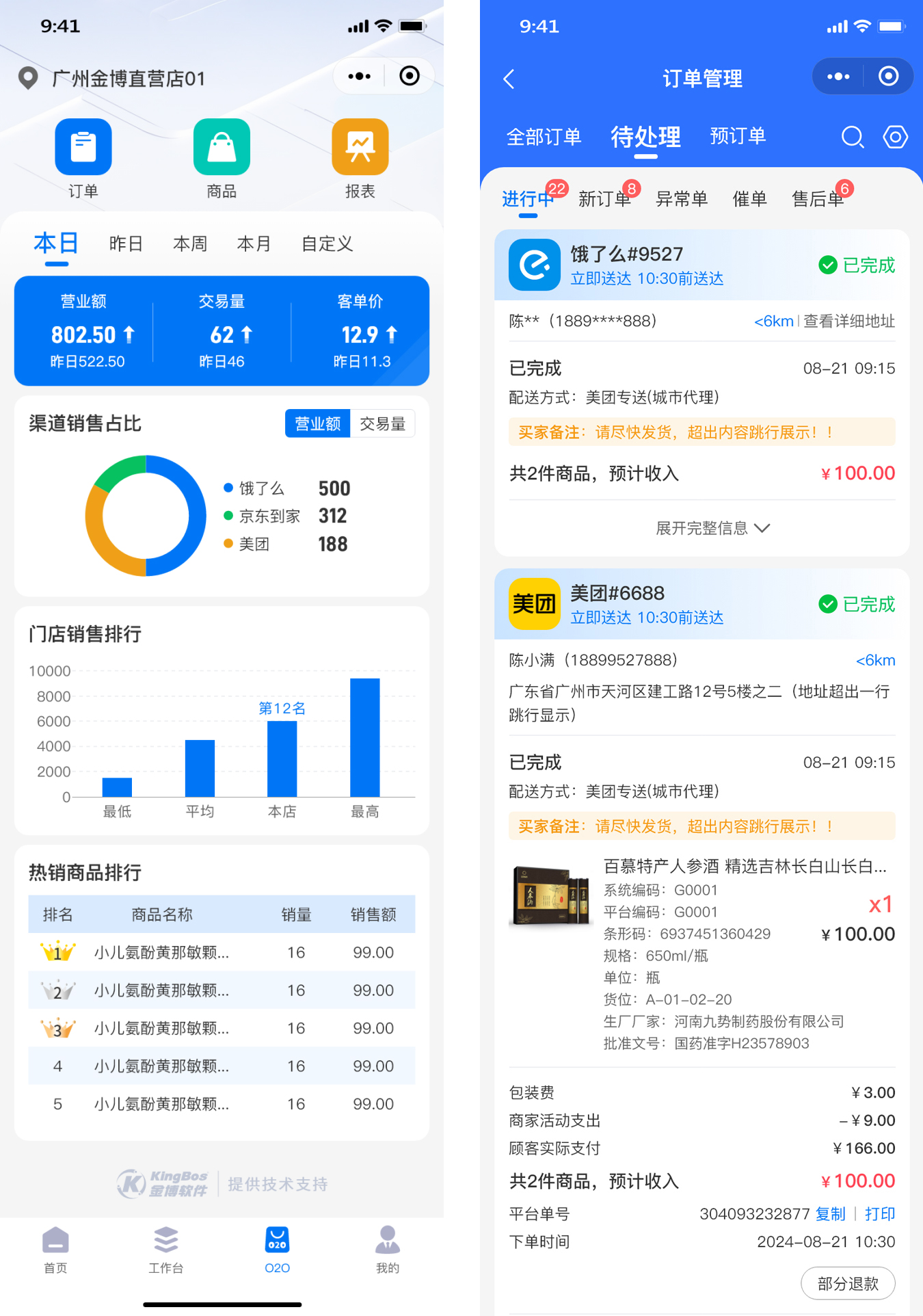Click the 部分退款 button
The height and width of the screenshot is (1316, 923).
[x=847, y=1284]
